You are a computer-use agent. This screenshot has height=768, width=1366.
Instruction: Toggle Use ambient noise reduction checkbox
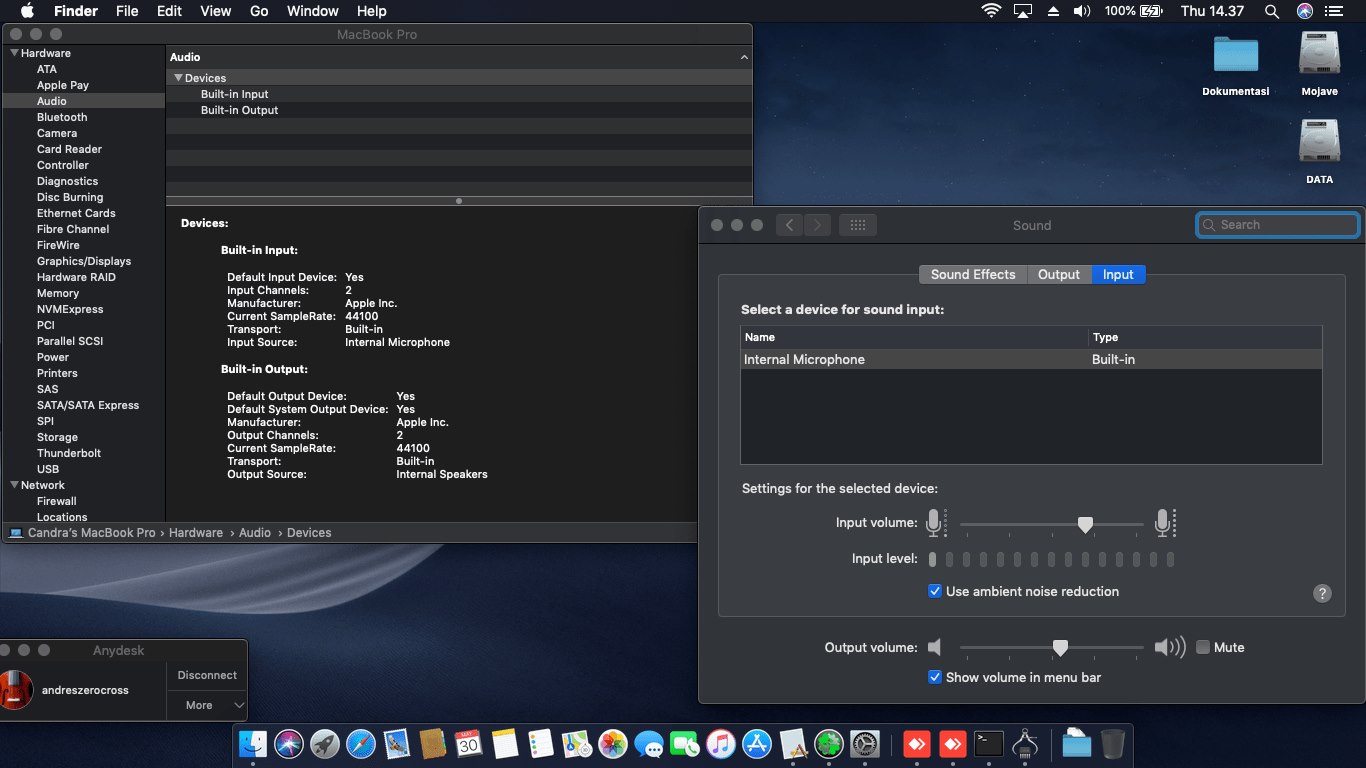point(935,591)
